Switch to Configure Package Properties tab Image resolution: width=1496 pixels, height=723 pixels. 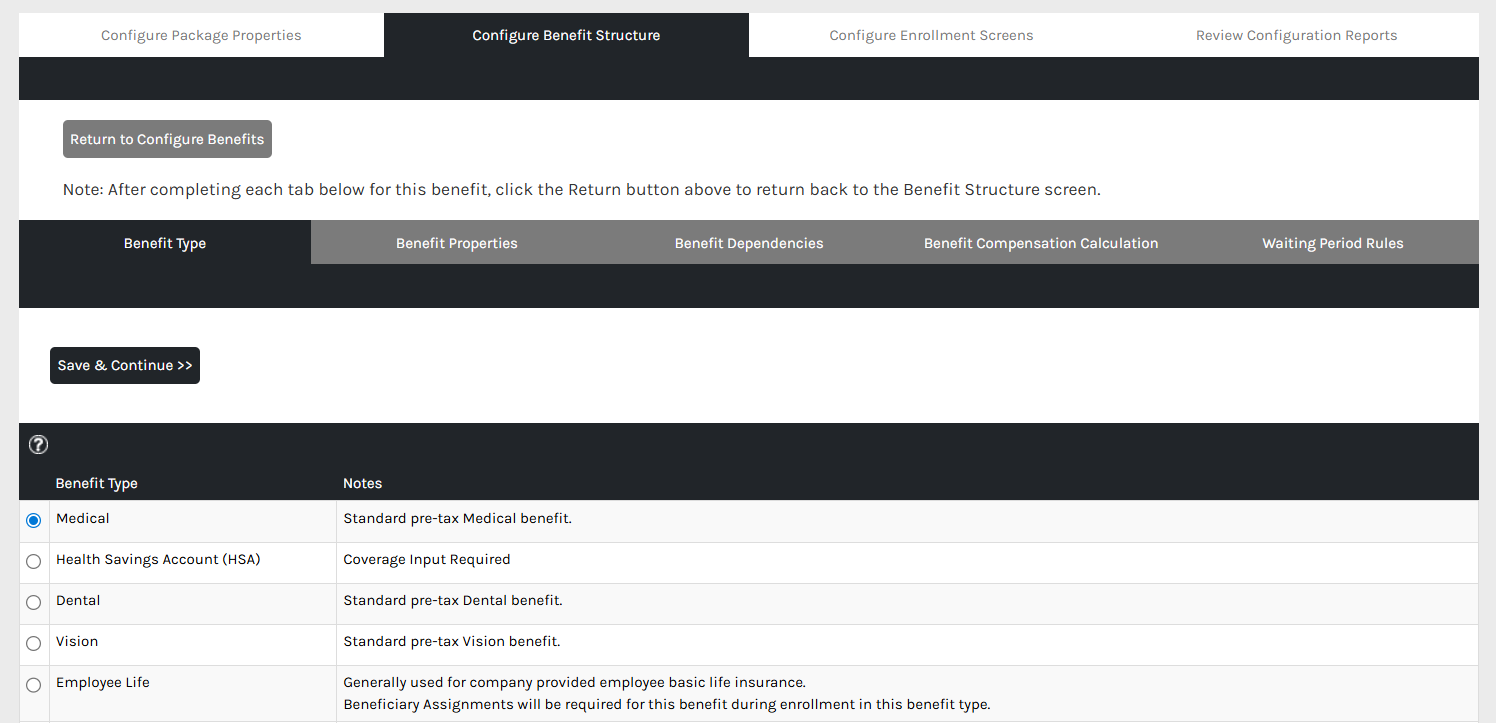[x=201, y=35]
